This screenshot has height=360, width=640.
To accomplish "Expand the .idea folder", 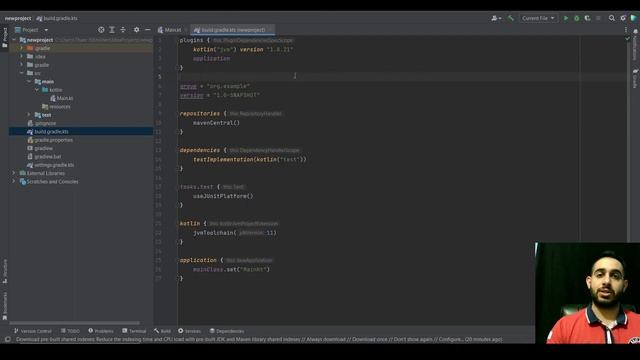I will [x=22, y=56].
